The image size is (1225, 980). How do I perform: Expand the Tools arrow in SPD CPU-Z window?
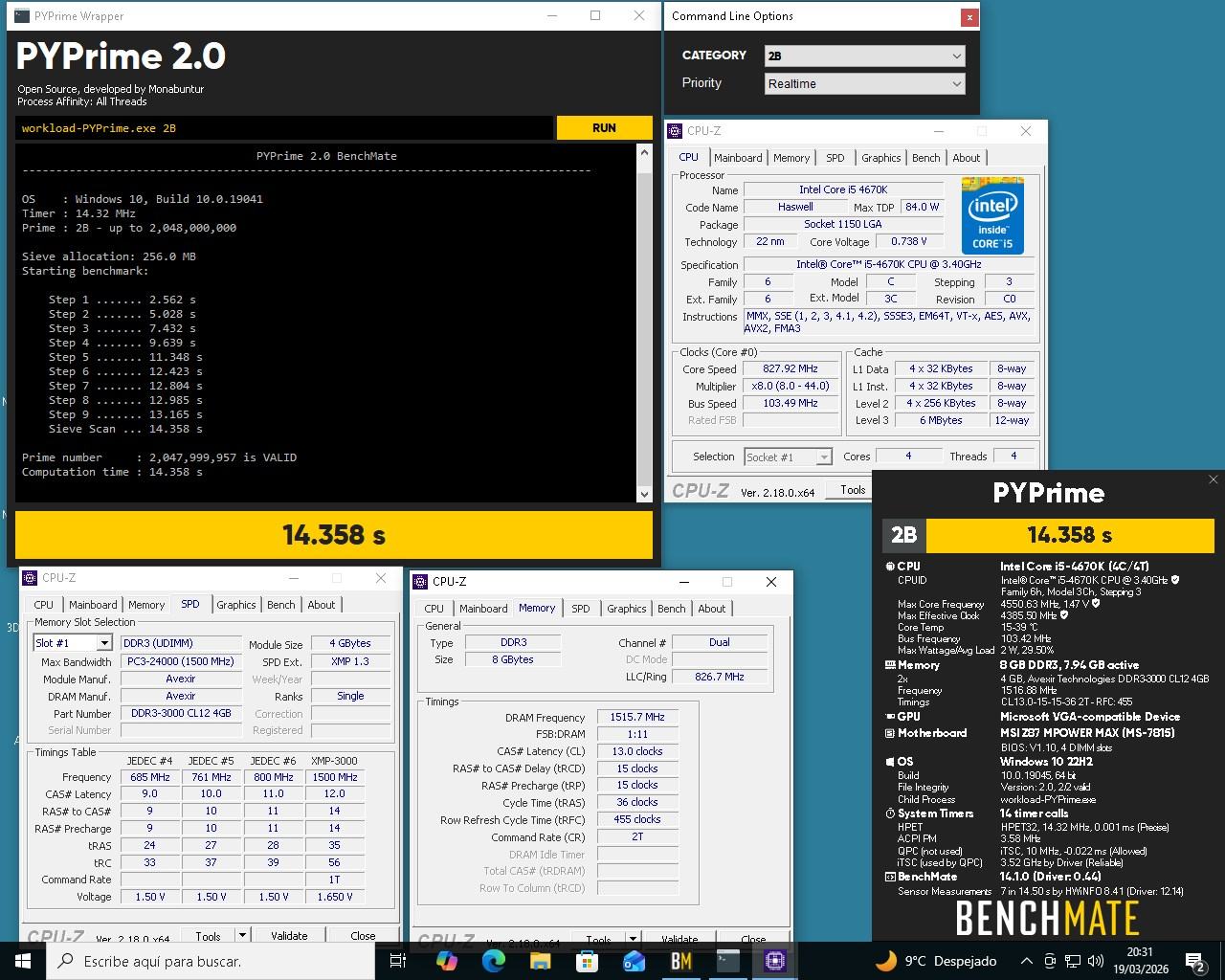pyautogui.click(x=242, y=936)
